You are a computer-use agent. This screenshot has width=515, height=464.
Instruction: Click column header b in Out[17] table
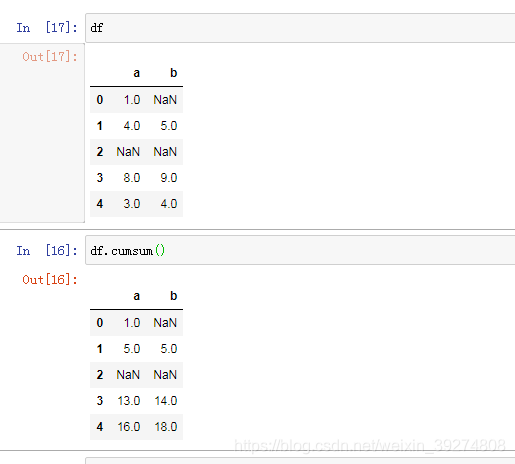(x=173, y=73)
